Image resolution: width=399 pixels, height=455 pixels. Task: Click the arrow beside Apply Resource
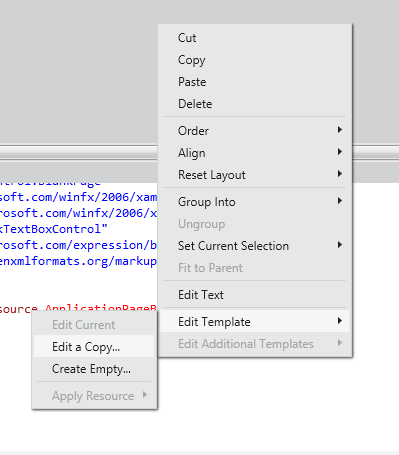coord(145,395)
